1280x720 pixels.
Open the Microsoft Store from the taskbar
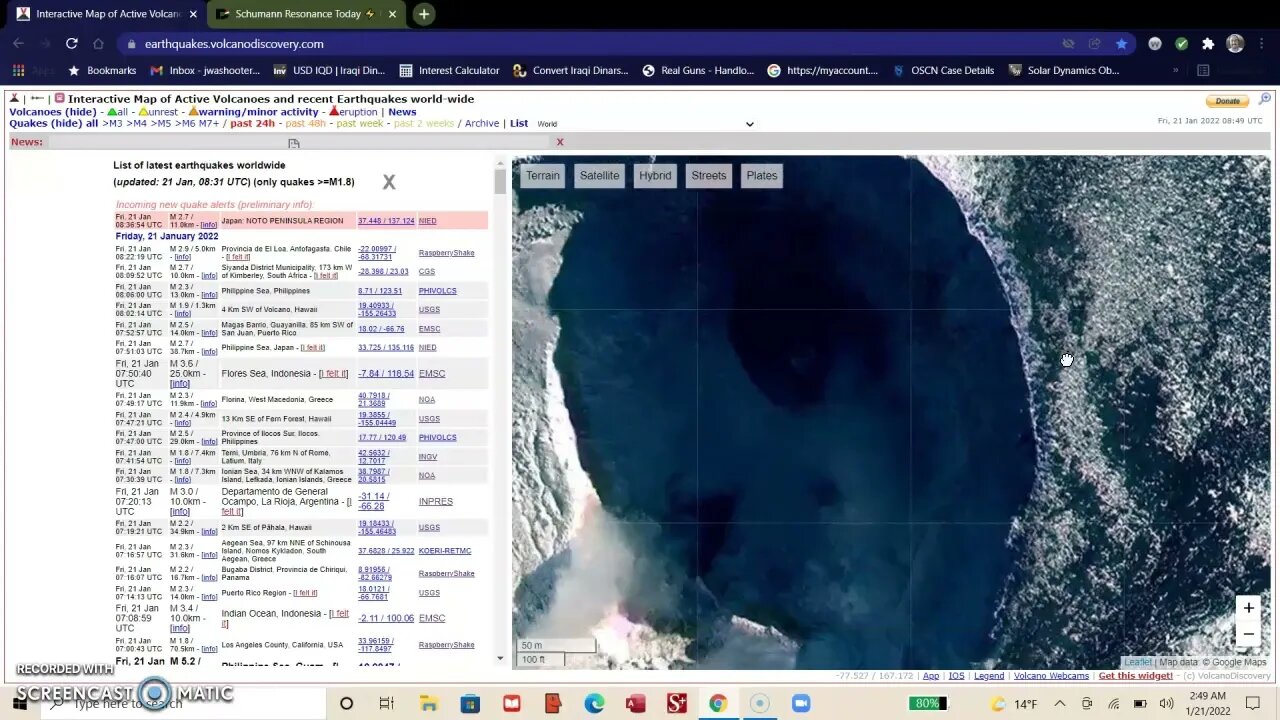pyautogui.click(x=470, y=704)
